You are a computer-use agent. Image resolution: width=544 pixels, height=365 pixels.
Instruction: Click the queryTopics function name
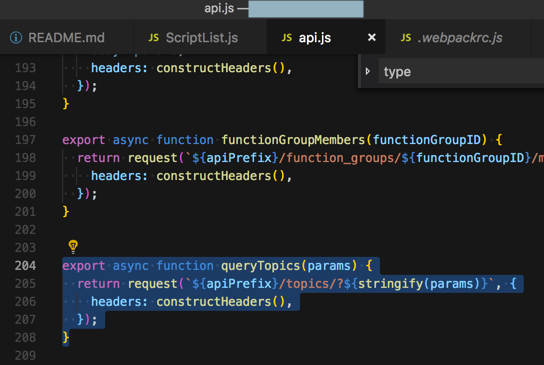click(261, 266)
